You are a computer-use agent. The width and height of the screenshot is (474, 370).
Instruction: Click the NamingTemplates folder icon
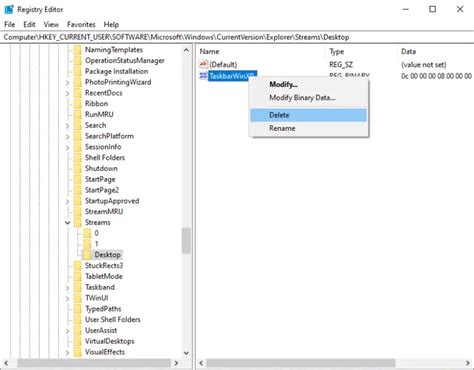pos(78,50)
